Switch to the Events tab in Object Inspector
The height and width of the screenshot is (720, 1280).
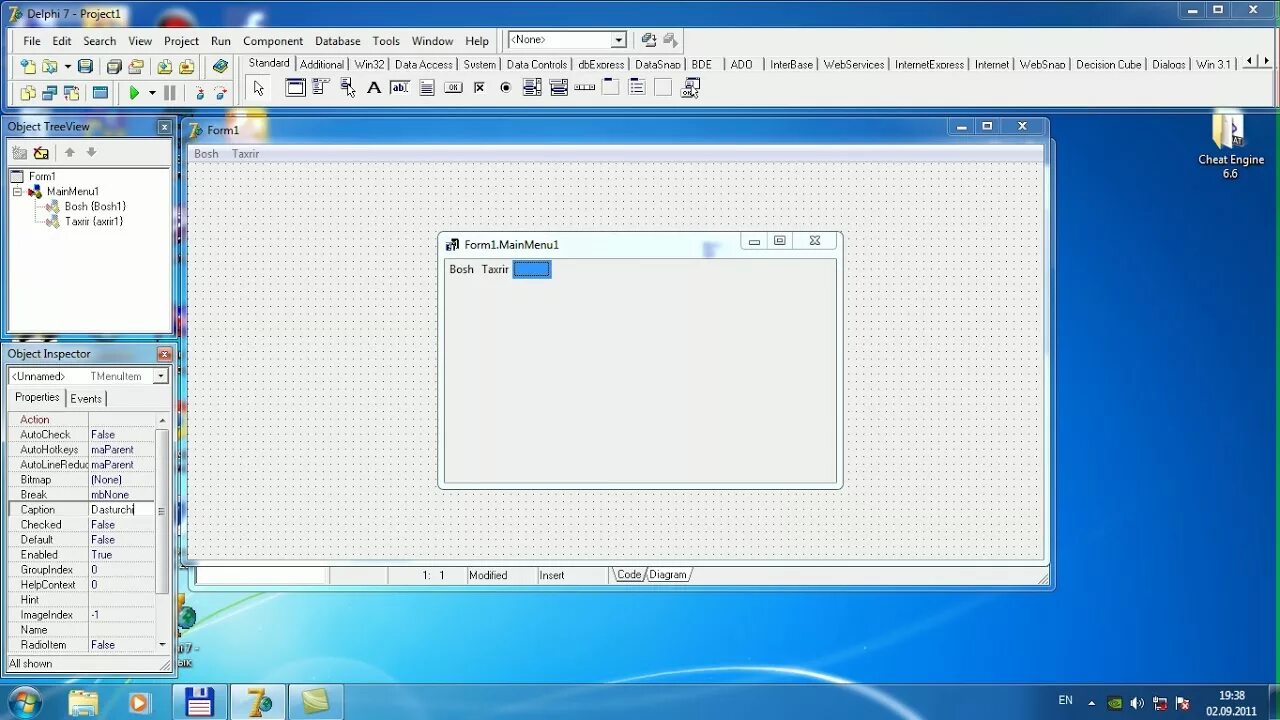pyautogui.click(x=86, y=398)
